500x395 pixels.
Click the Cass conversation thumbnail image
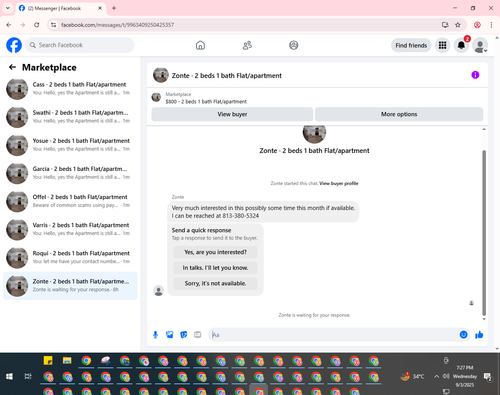(x=17, y=89)
